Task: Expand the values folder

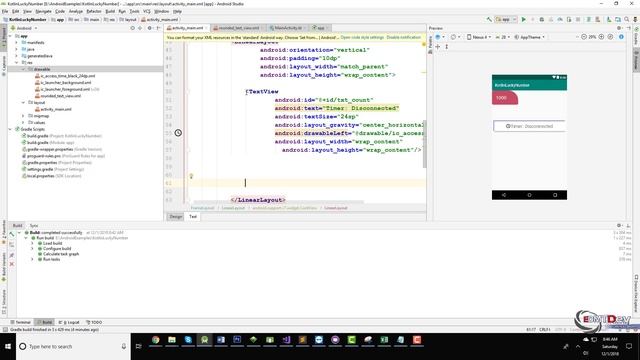Action: [23, 122]
